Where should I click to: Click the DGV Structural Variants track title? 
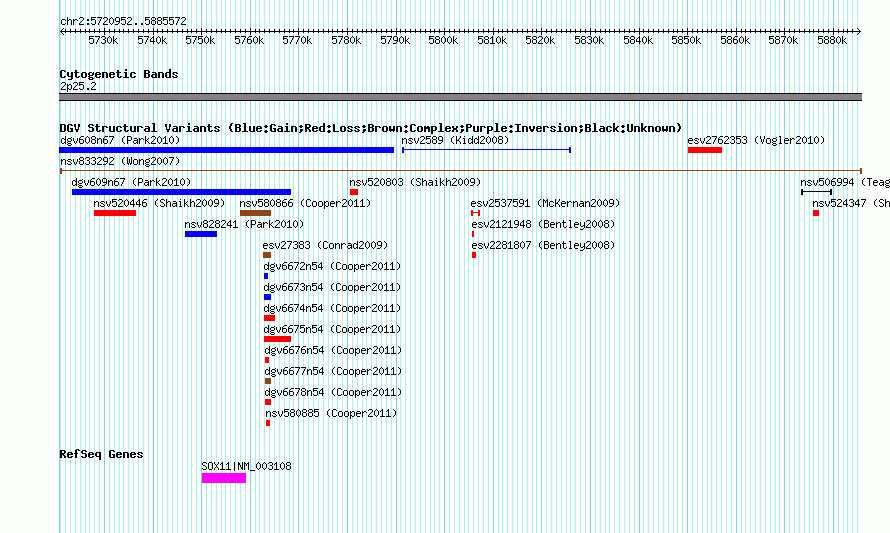371,128
